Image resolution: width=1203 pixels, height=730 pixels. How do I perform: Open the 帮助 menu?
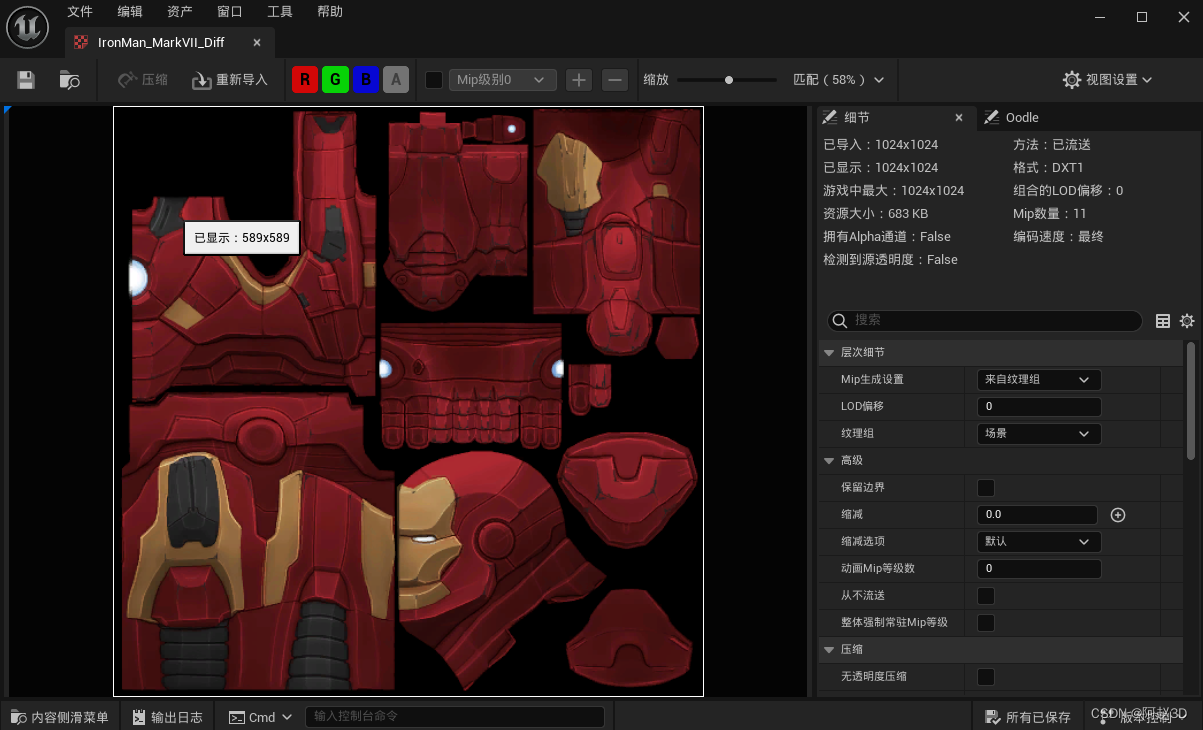(x=330, y=12)
